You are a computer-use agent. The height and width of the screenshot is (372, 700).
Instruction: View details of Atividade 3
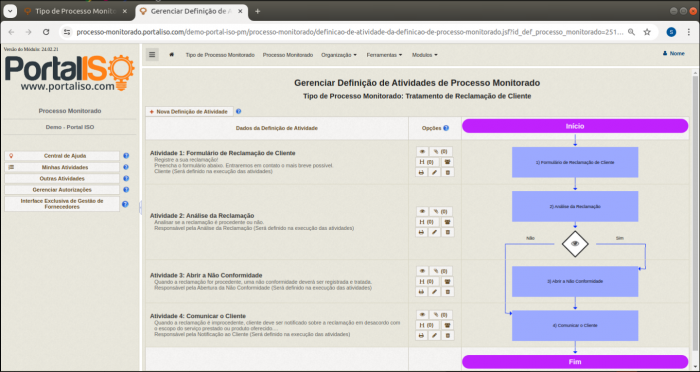422,271
